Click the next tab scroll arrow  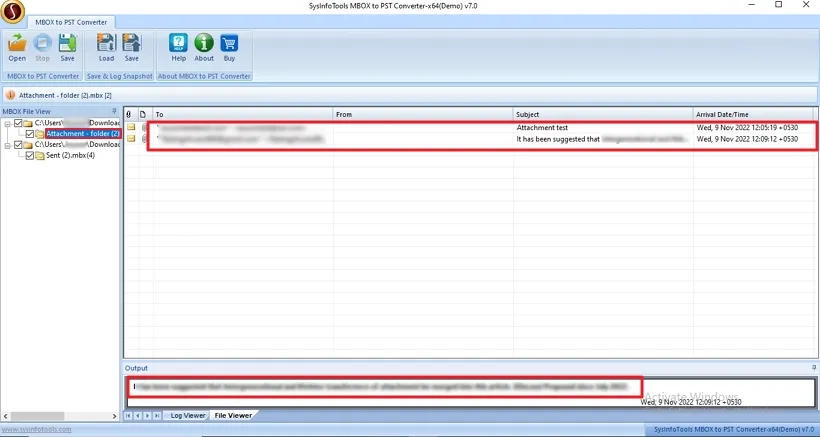[147, 416]
